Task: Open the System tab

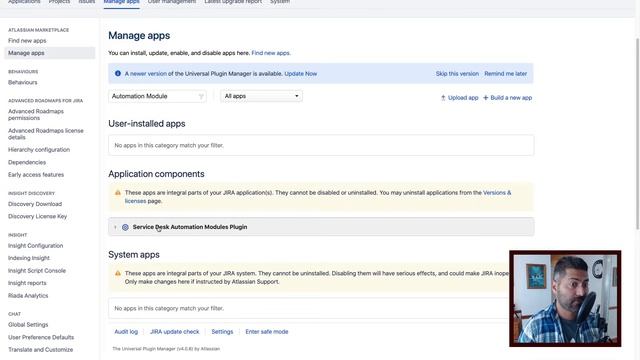Action: point(280,2)
